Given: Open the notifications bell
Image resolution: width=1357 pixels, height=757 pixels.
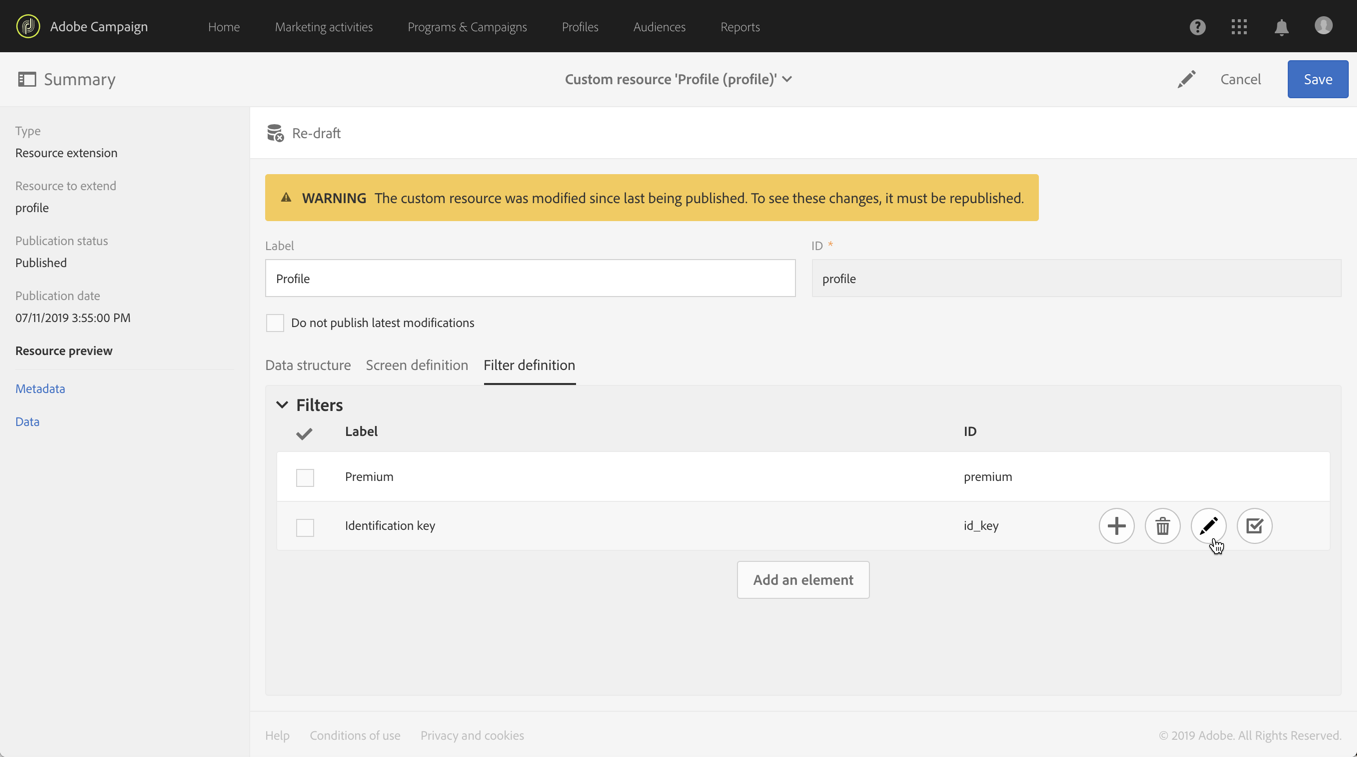Looking at the screenshot, I should tap(1281, 27).
